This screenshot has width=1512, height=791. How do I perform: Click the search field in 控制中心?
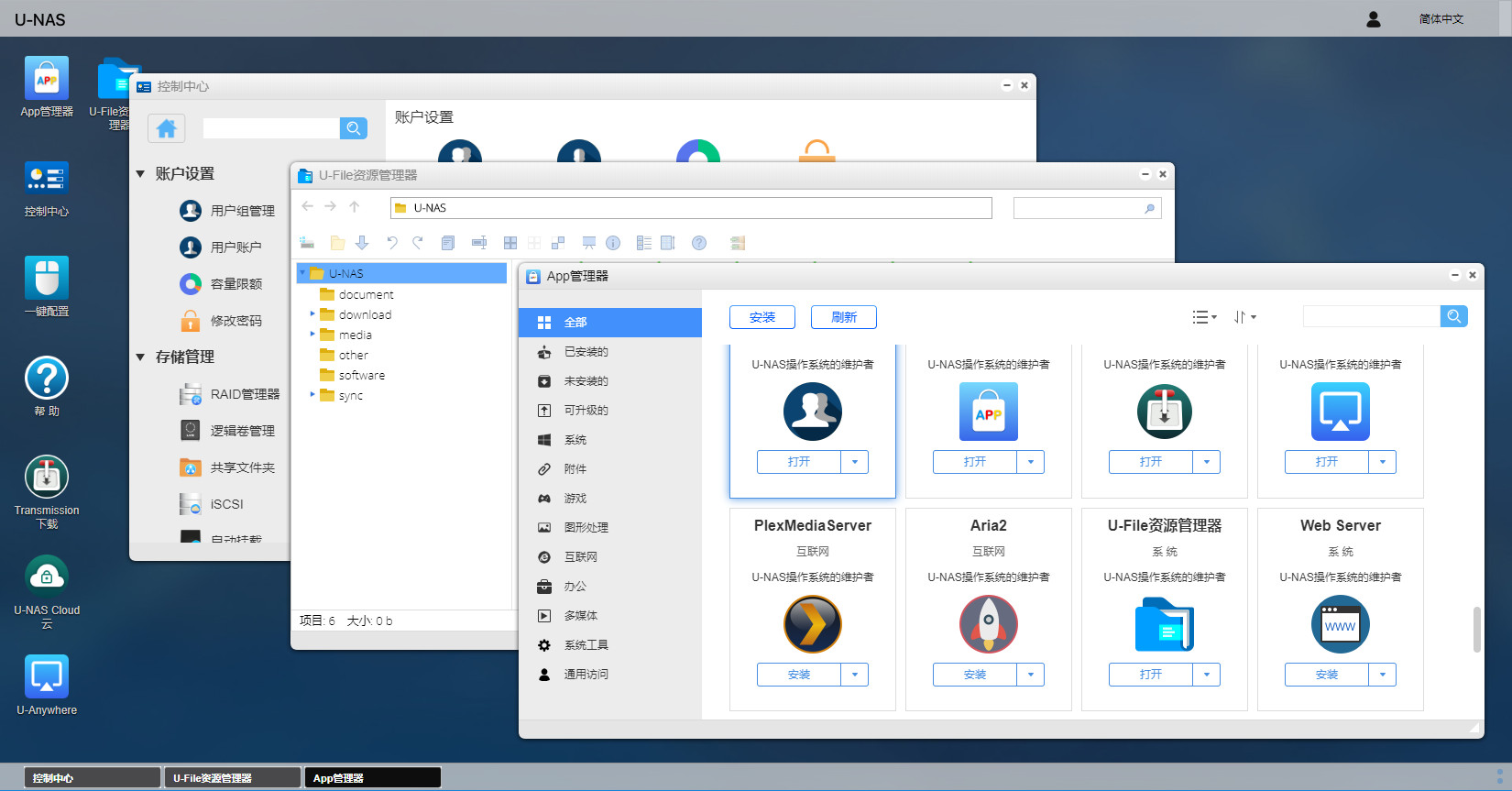click(271, 128)
